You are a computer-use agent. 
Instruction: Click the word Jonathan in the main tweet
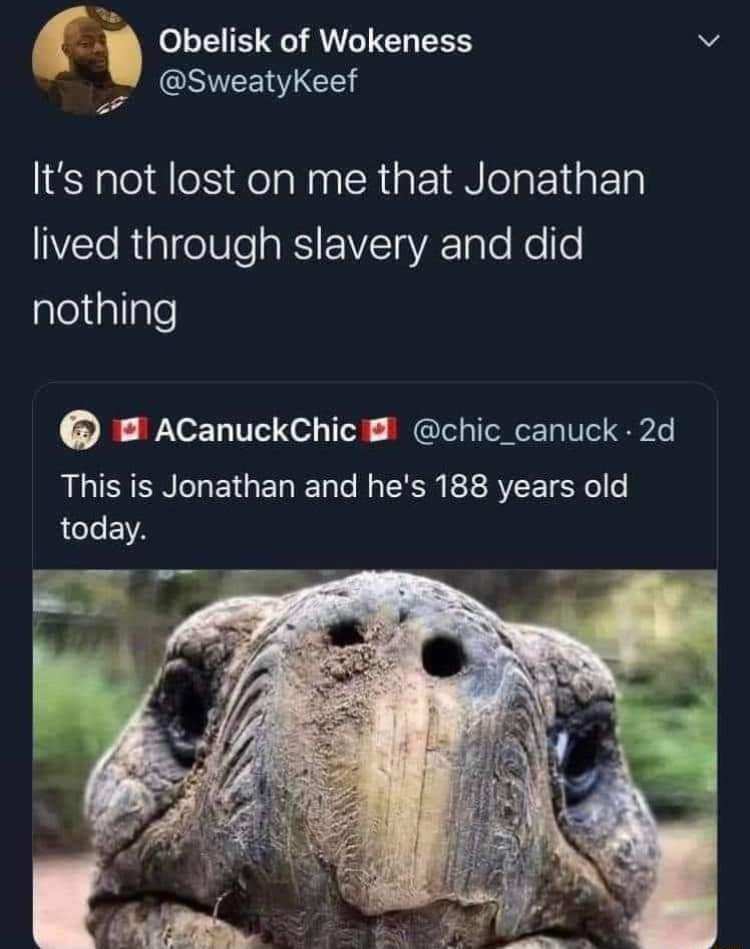(x=554, y=180)
